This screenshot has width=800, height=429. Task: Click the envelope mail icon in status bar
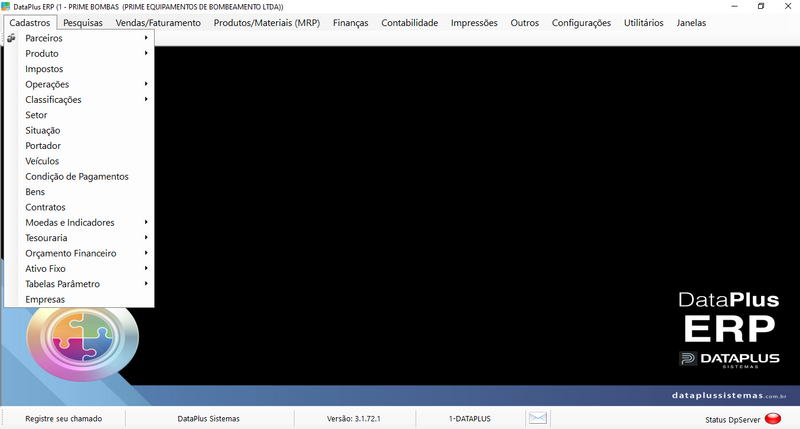coord(538,418)
